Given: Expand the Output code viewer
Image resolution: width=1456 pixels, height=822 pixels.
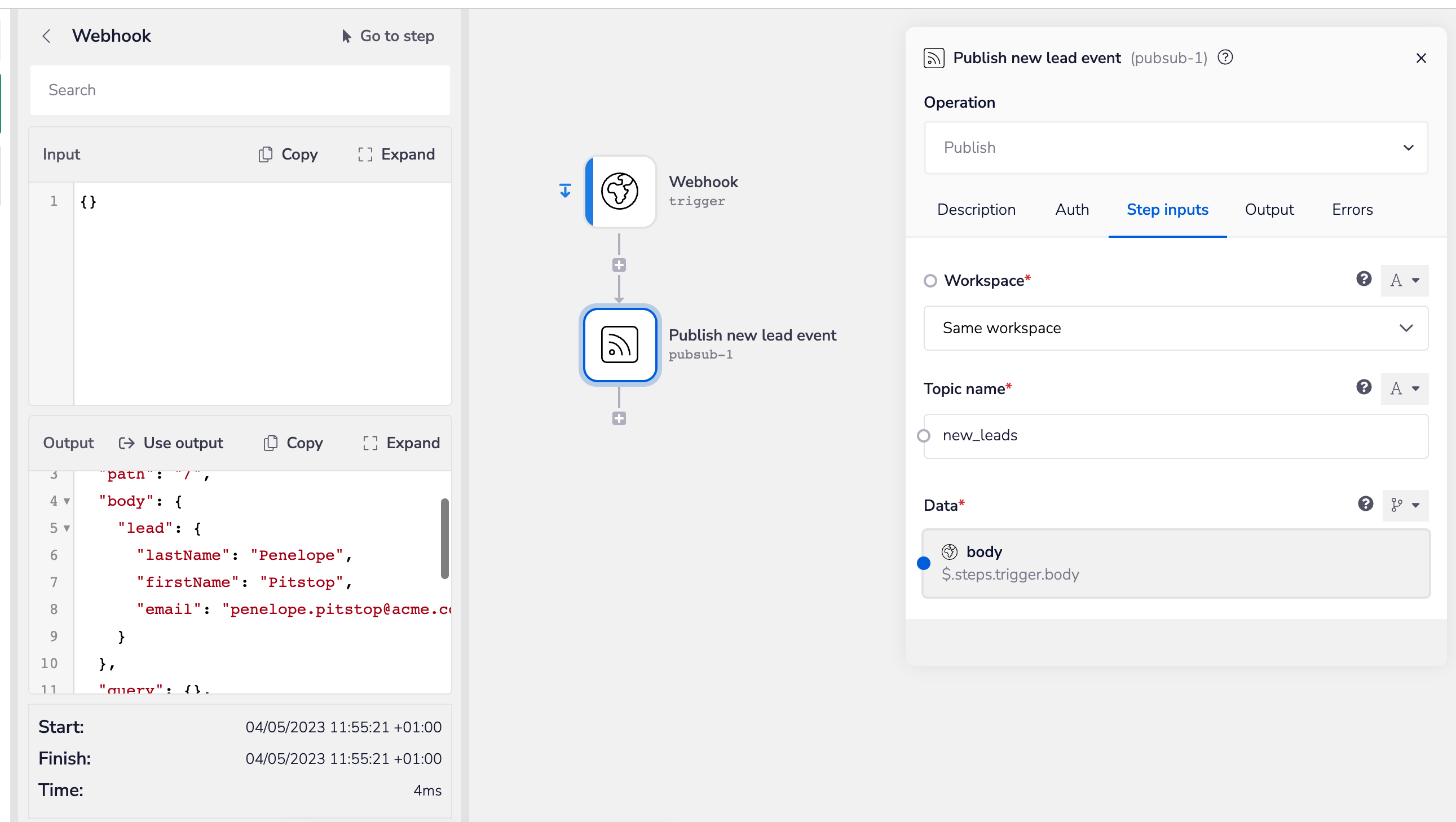Looking at the screenshot, I should coord(401,443).
